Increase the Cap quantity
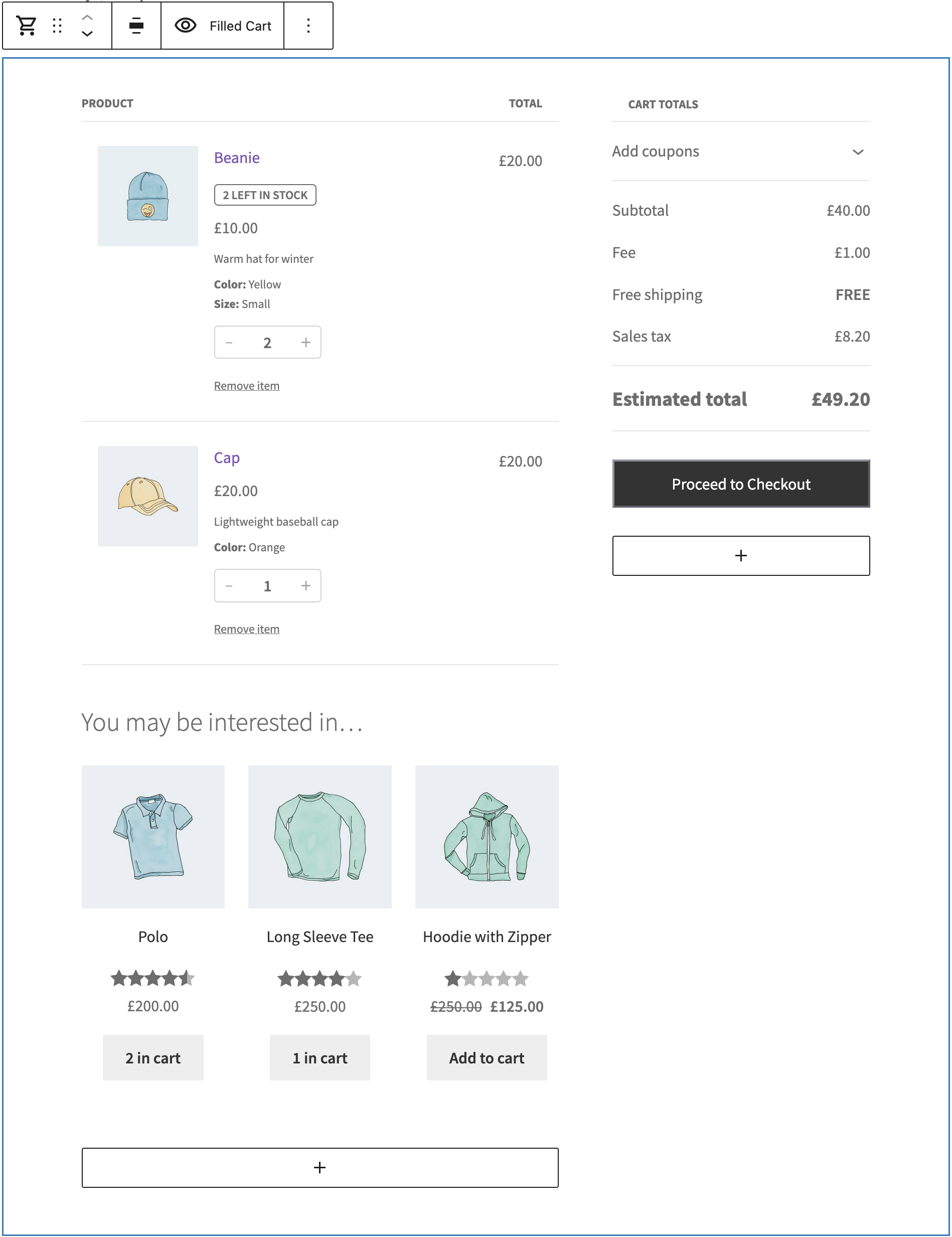The image size is (952, 1237). coord(306,586)
